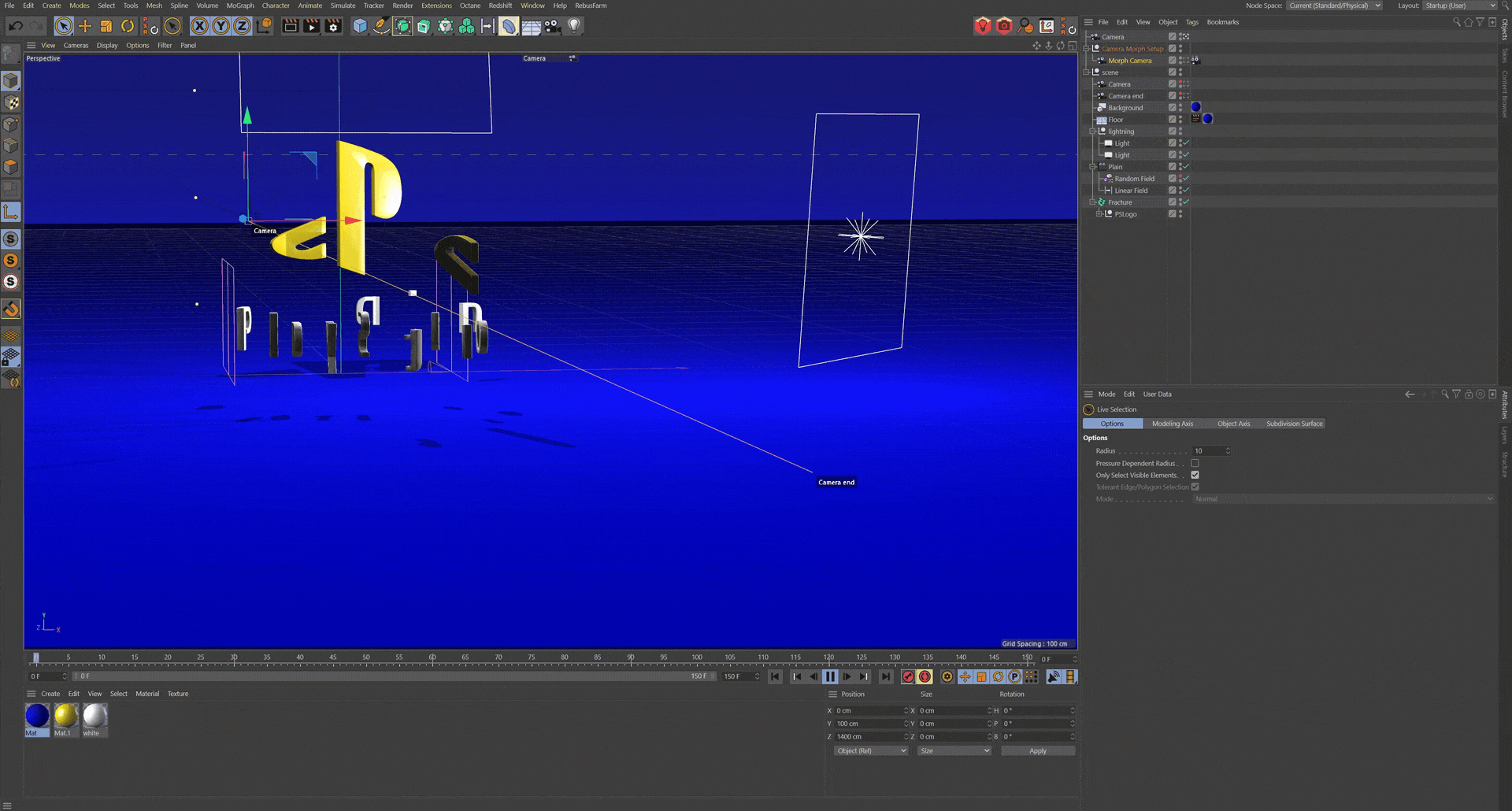Select the Rotate tool in top toolbar
Viewport: 1512px width, 811px height.
click(x=128, y=26)
